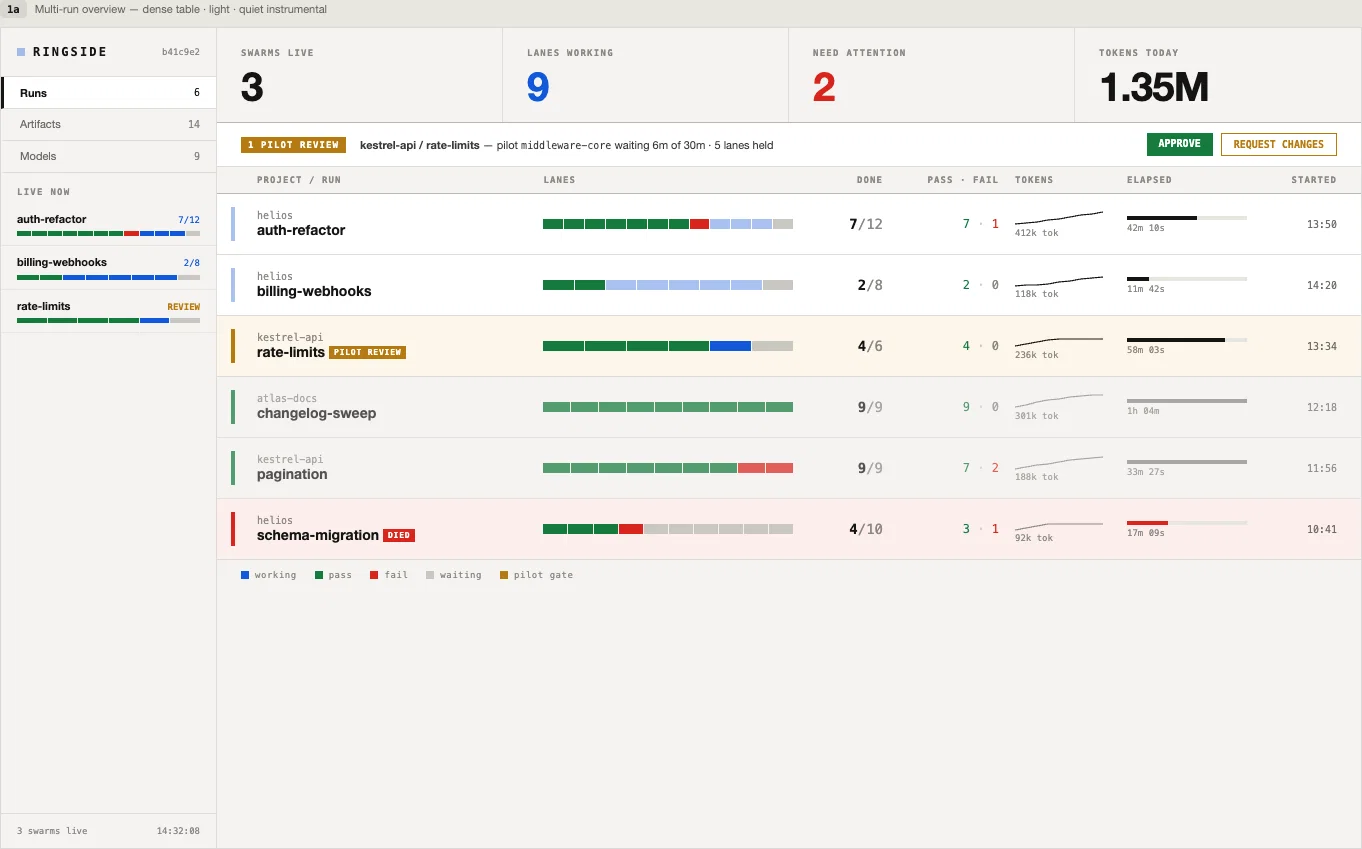
Task: Click the Need Attention count '2'
Action: click(824, 88)
